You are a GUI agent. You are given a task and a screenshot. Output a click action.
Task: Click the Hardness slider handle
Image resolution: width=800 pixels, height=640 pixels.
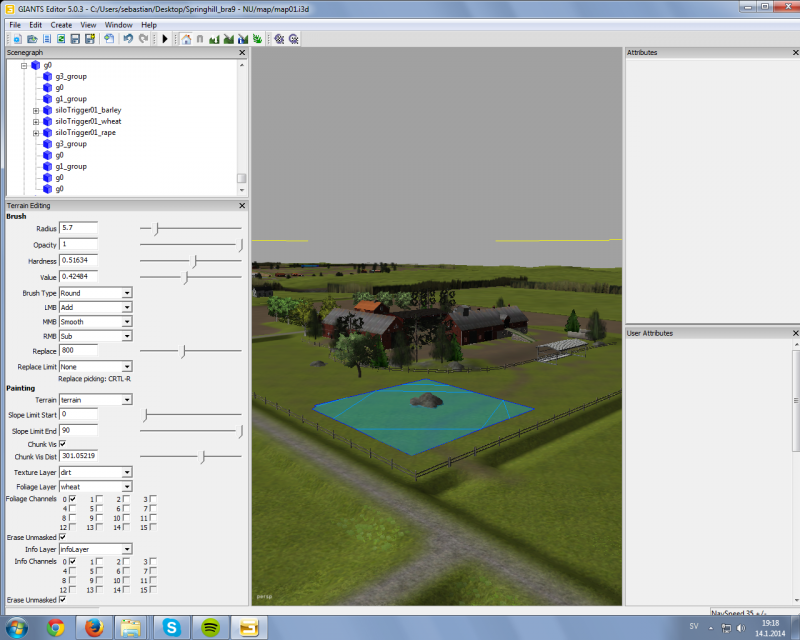(194, 261)
